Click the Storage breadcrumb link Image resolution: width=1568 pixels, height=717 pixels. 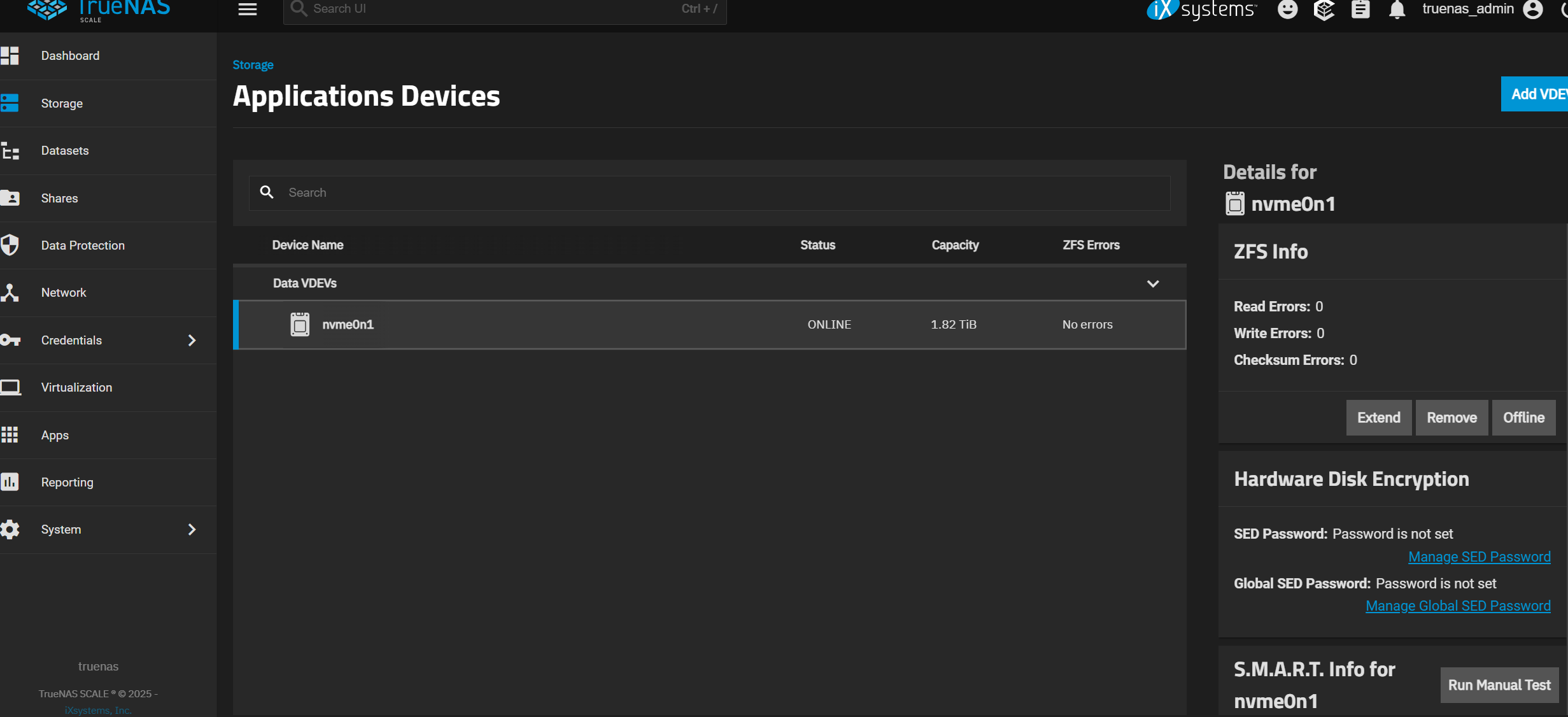click(x=253, y=65)
